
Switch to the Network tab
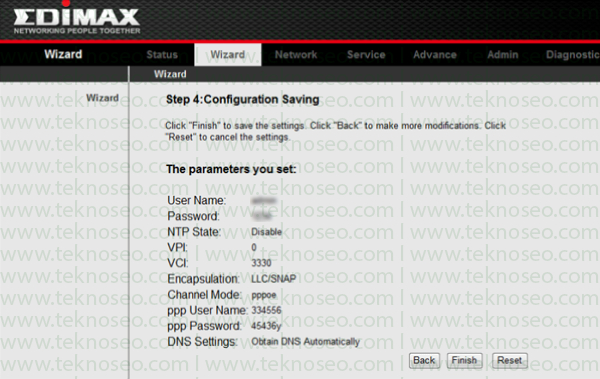pyautogui.click(x=296, y=55)
